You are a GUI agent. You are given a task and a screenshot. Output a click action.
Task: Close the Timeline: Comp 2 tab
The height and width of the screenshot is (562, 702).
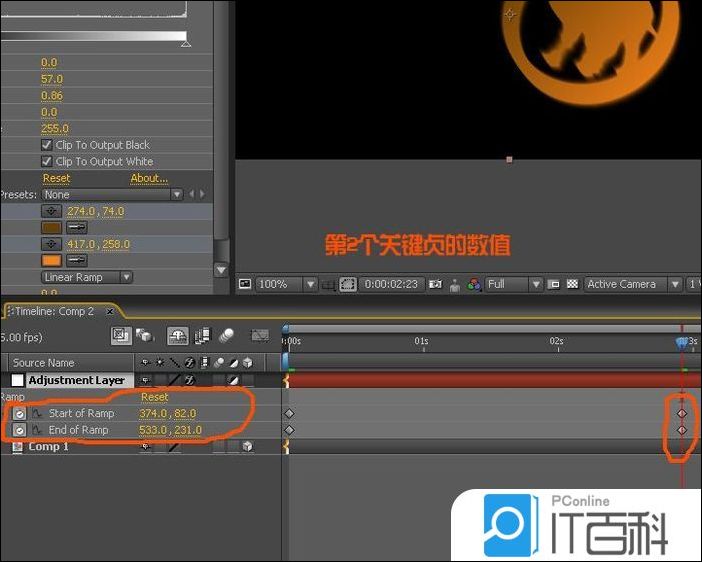pyautogui.click(x=109, y=311)
